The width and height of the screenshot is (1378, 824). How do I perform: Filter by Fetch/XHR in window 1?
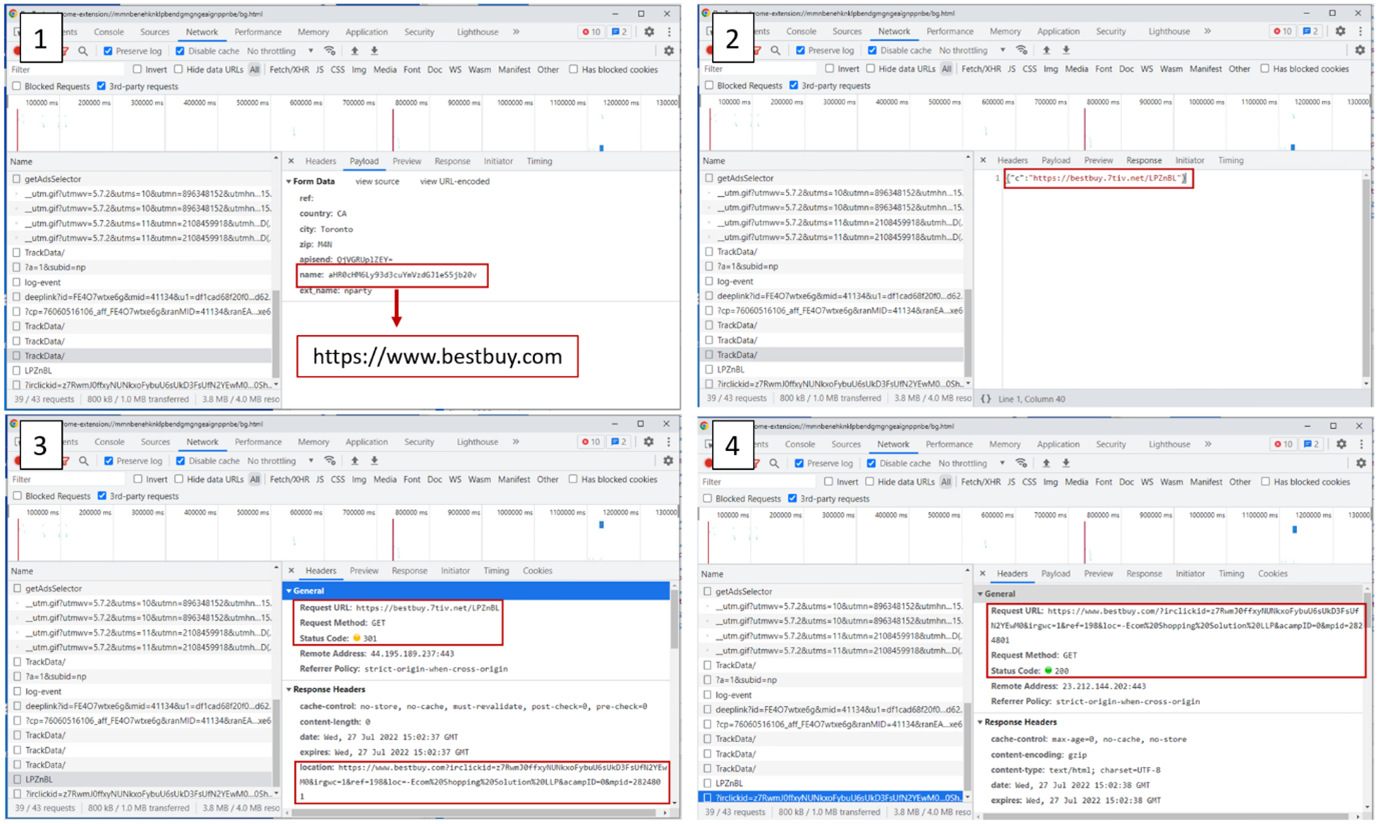click(x=289, y=70)
